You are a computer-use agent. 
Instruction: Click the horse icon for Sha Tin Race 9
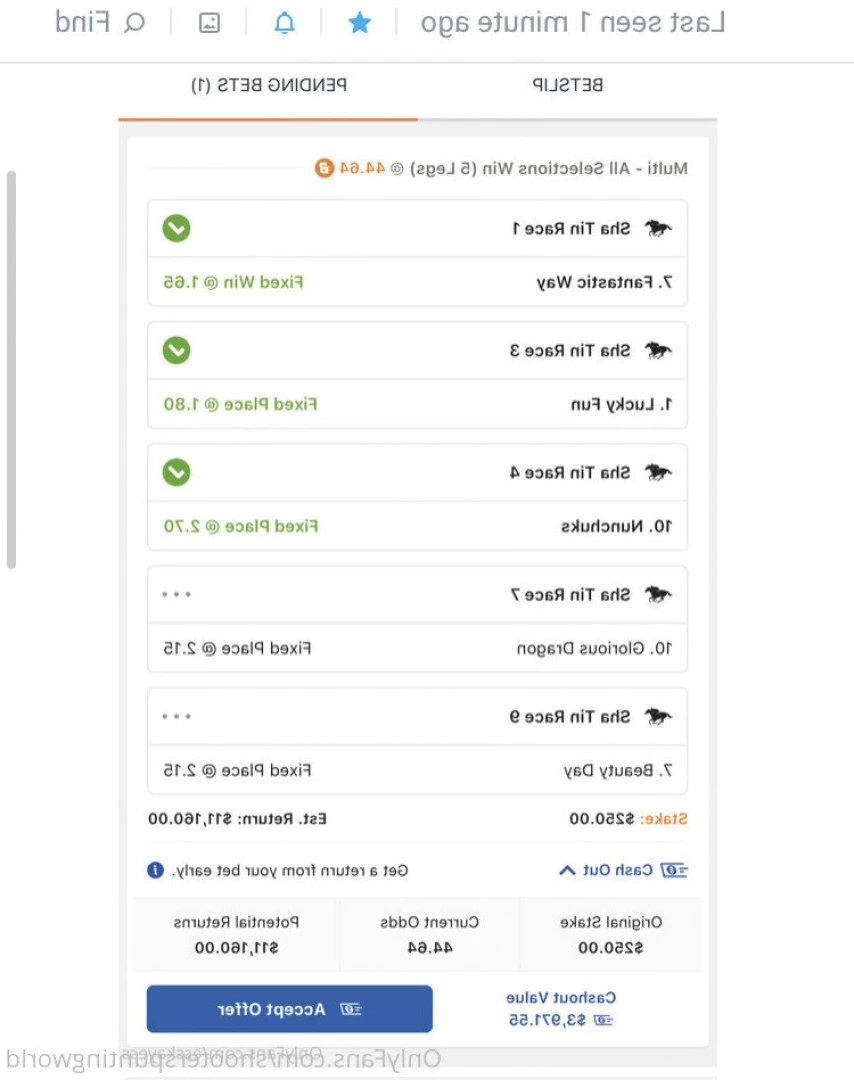[658, 716]
